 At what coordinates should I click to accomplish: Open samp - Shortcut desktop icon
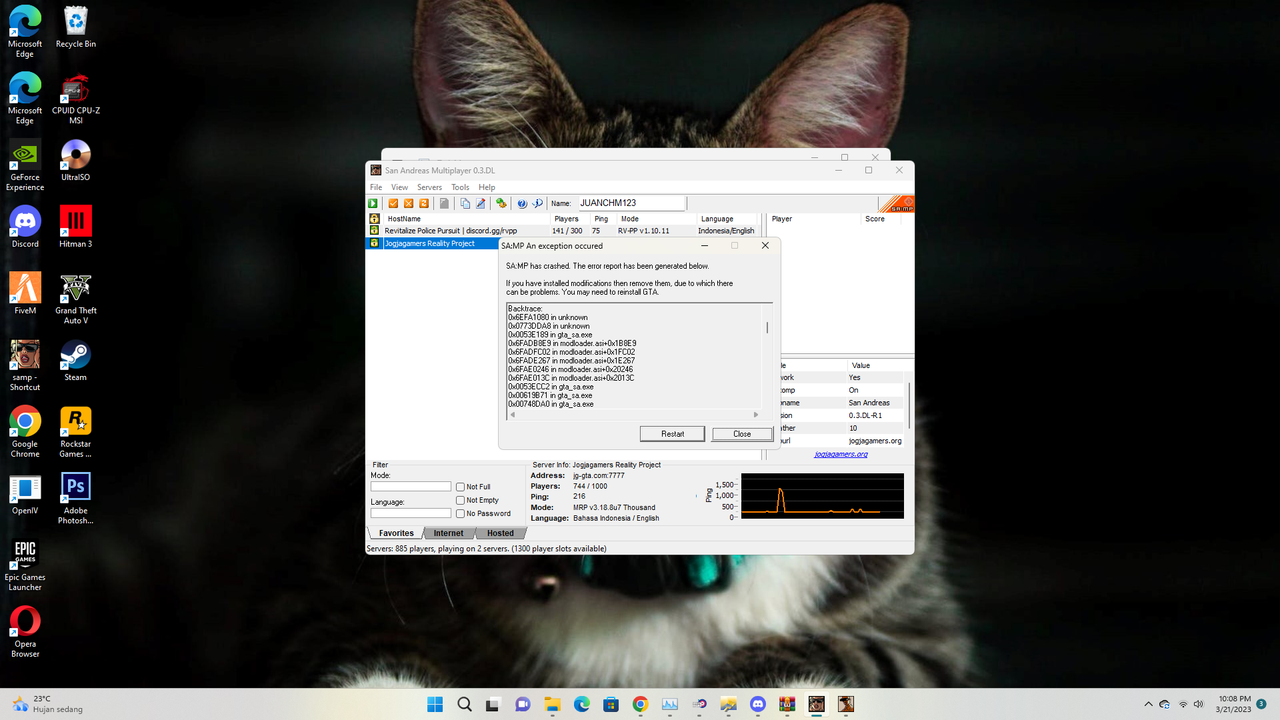tap(25, 366)
